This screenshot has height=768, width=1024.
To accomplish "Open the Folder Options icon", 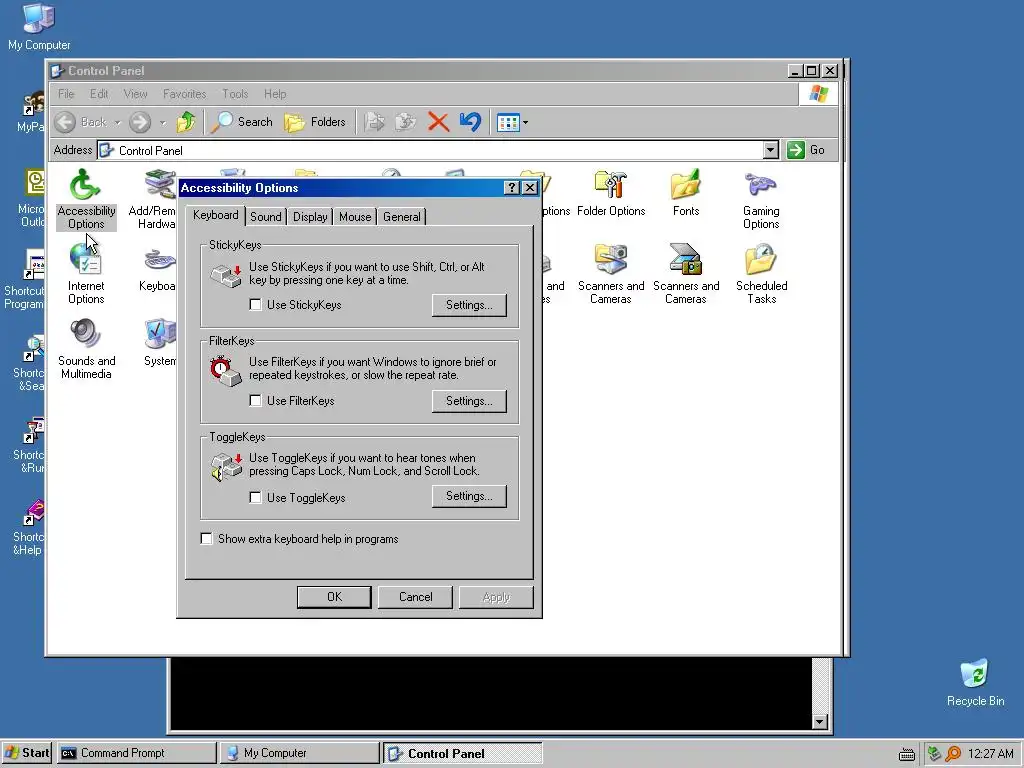I will 611,193.
